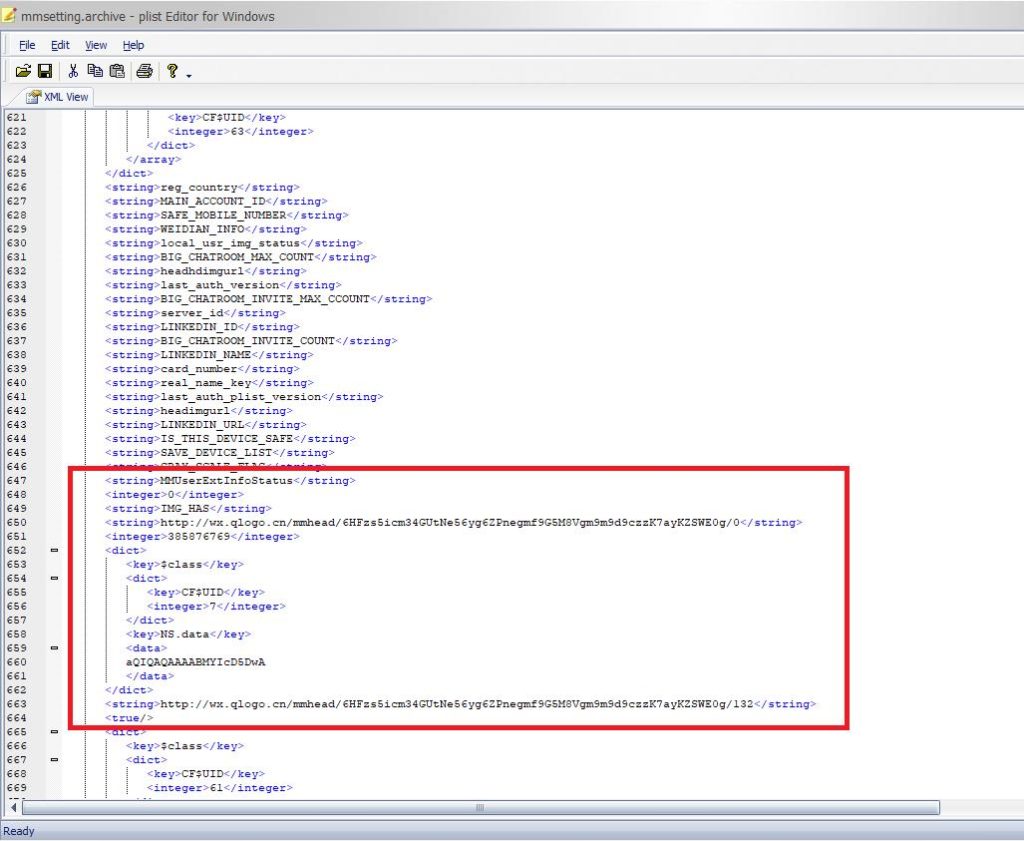Click the Open file toolbar icon

point(23,71)
